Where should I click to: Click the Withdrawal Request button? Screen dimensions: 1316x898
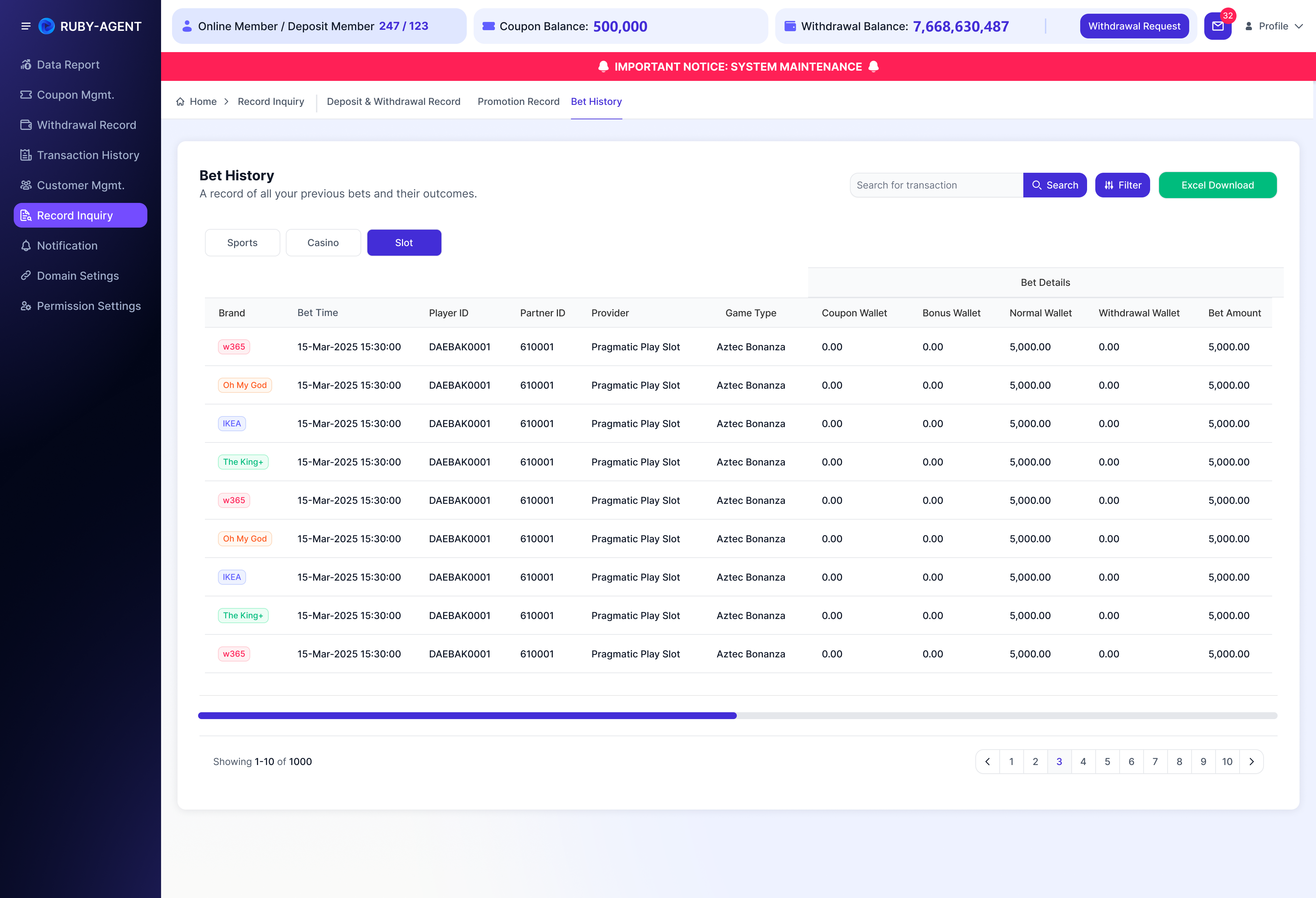tap(1134, 26)
